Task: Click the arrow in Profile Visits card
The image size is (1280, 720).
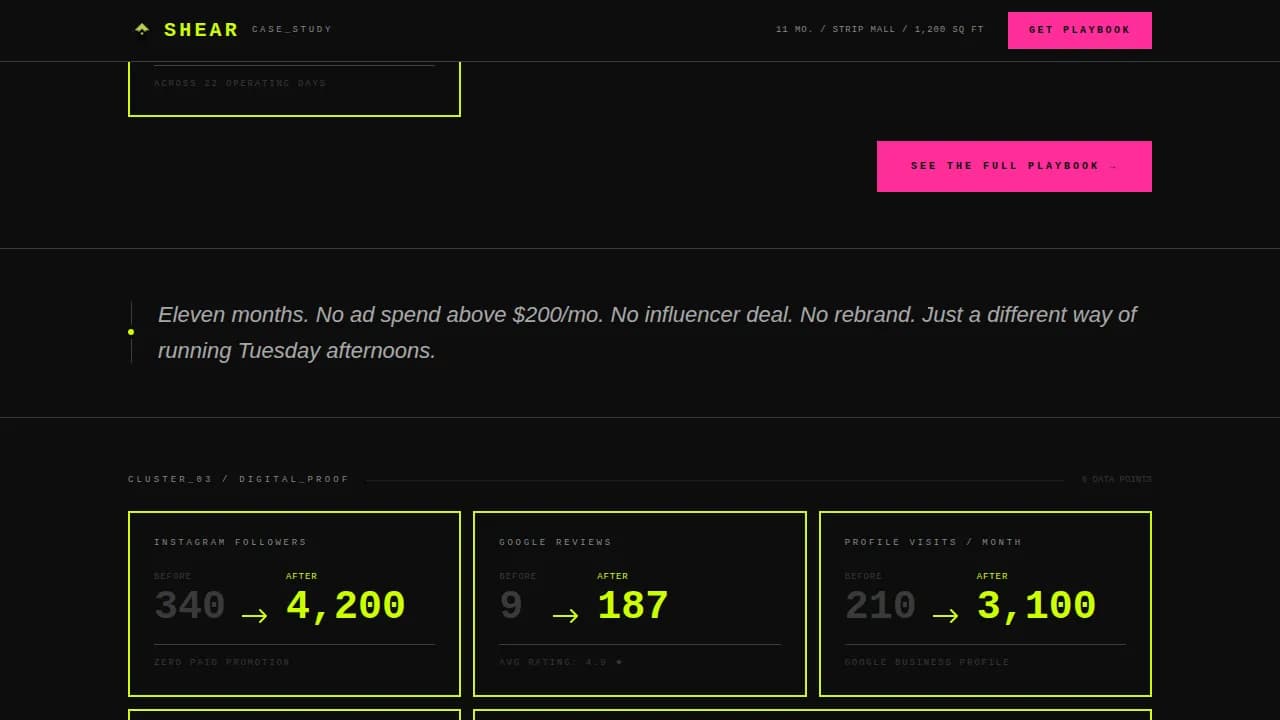Action: (x=946, y=615)
